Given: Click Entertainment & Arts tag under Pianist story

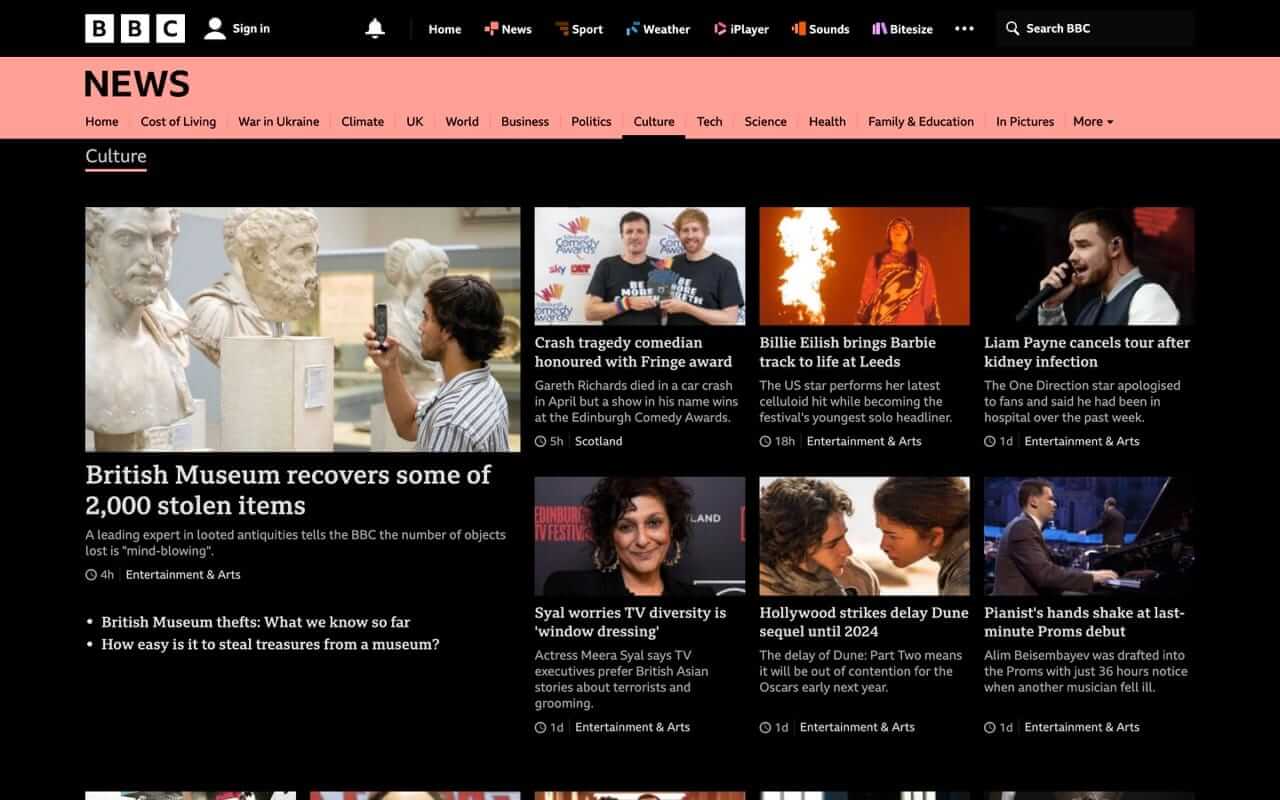Looking at the screenshot, I should click(x=1082, y=727).
